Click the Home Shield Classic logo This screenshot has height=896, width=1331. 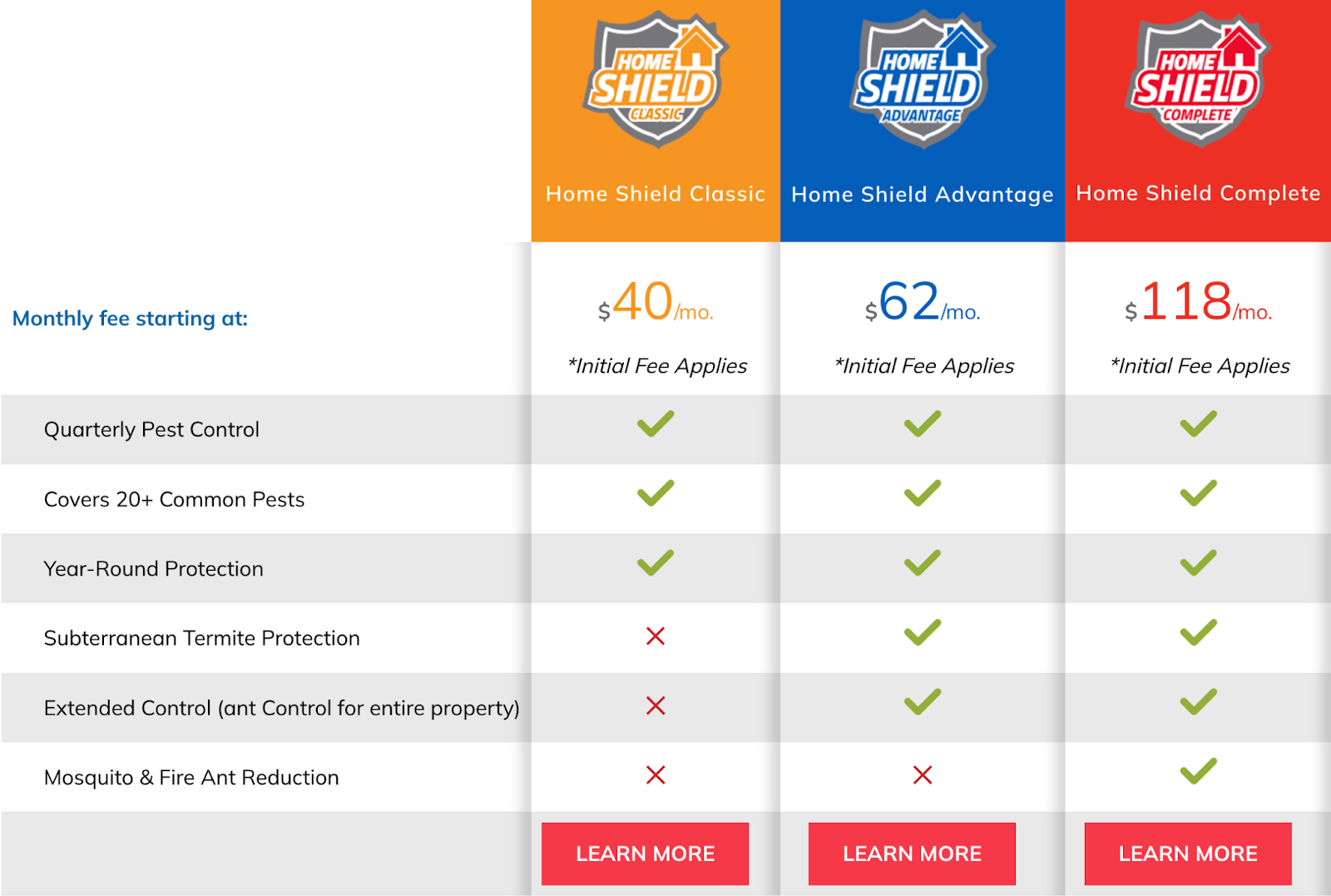pyautogui.click(x=656, y=81)
